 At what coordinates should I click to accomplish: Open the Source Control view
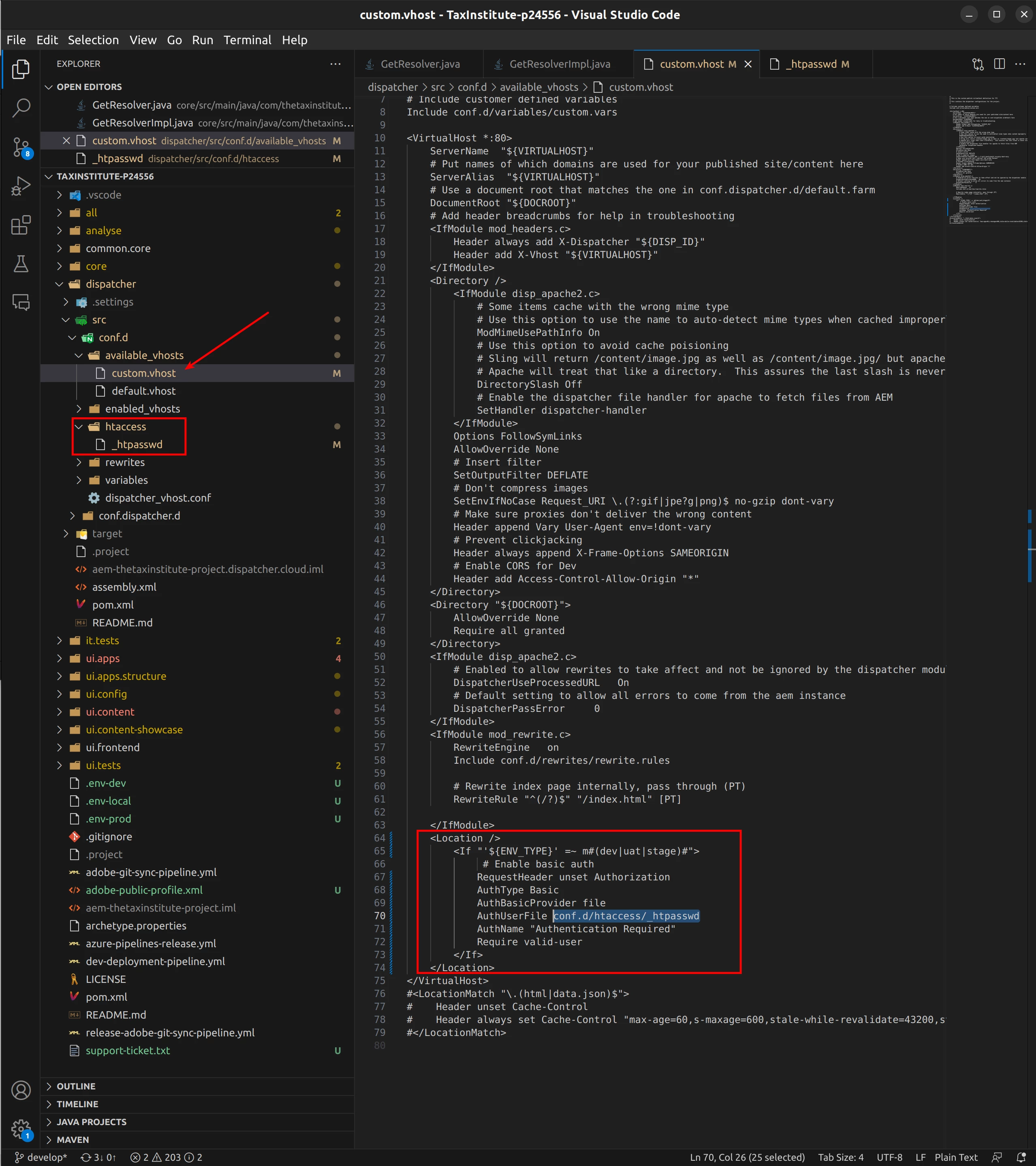[x=21, y=147]
